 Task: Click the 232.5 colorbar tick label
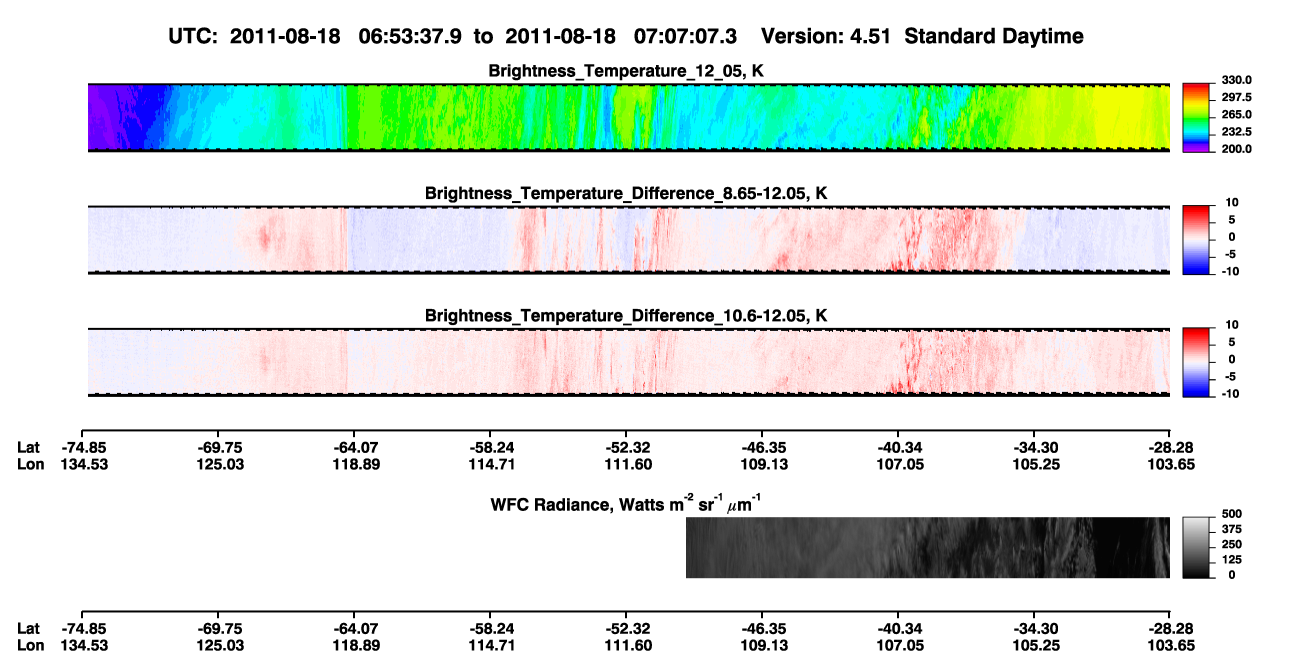(1236, 131)
